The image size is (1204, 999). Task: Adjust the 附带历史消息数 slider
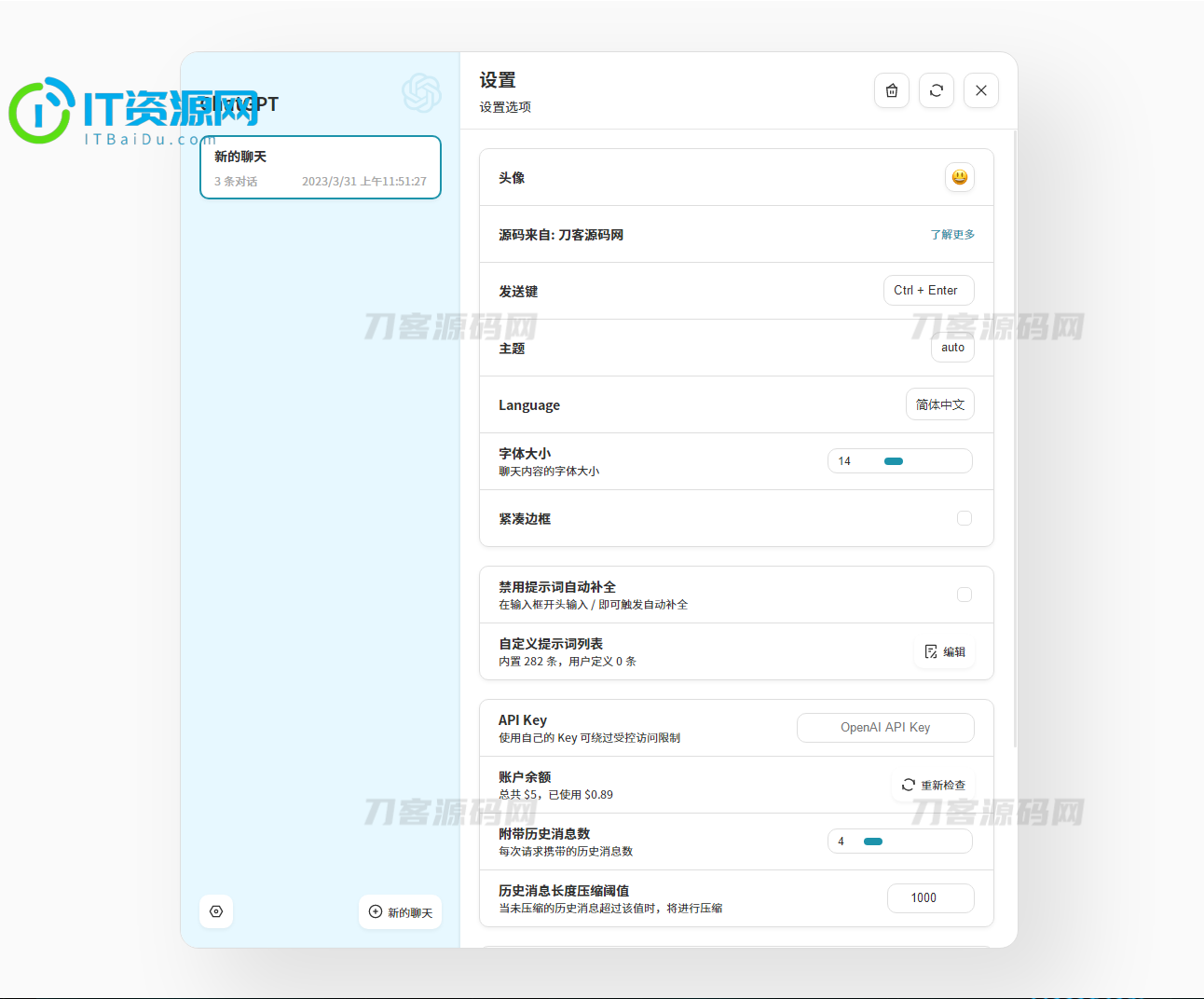pyautogui.click(x=900, y=842)
